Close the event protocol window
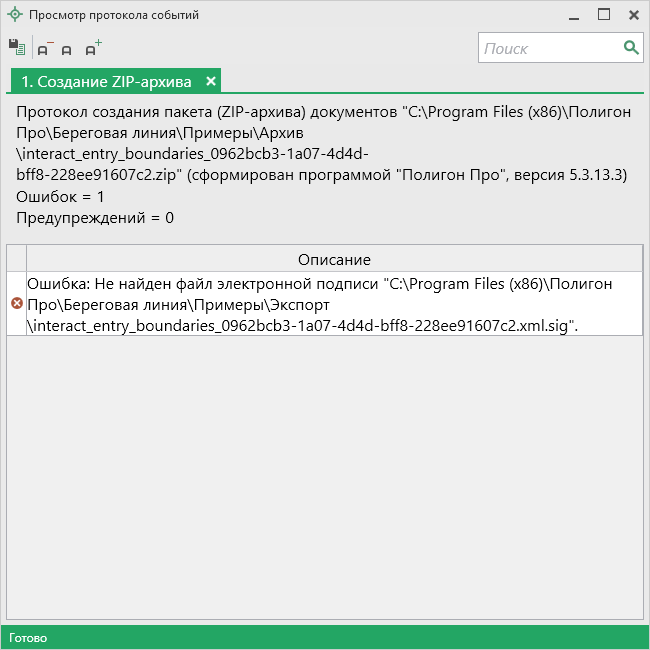The image size is (650, 650). [634, 15]
